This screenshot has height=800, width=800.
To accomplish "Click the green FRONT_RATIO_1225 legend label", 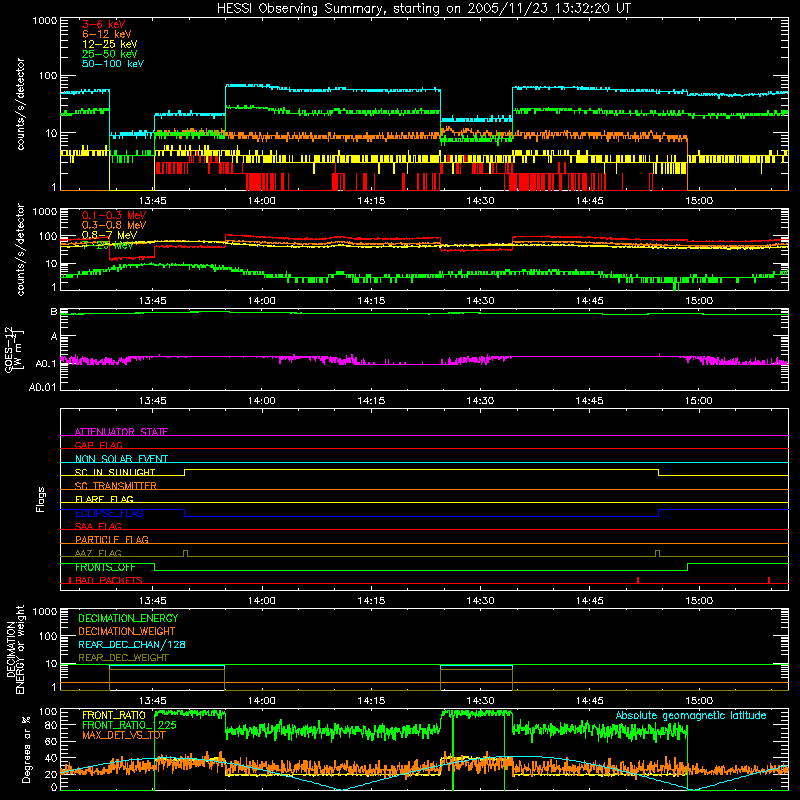I will click(129, 725).
